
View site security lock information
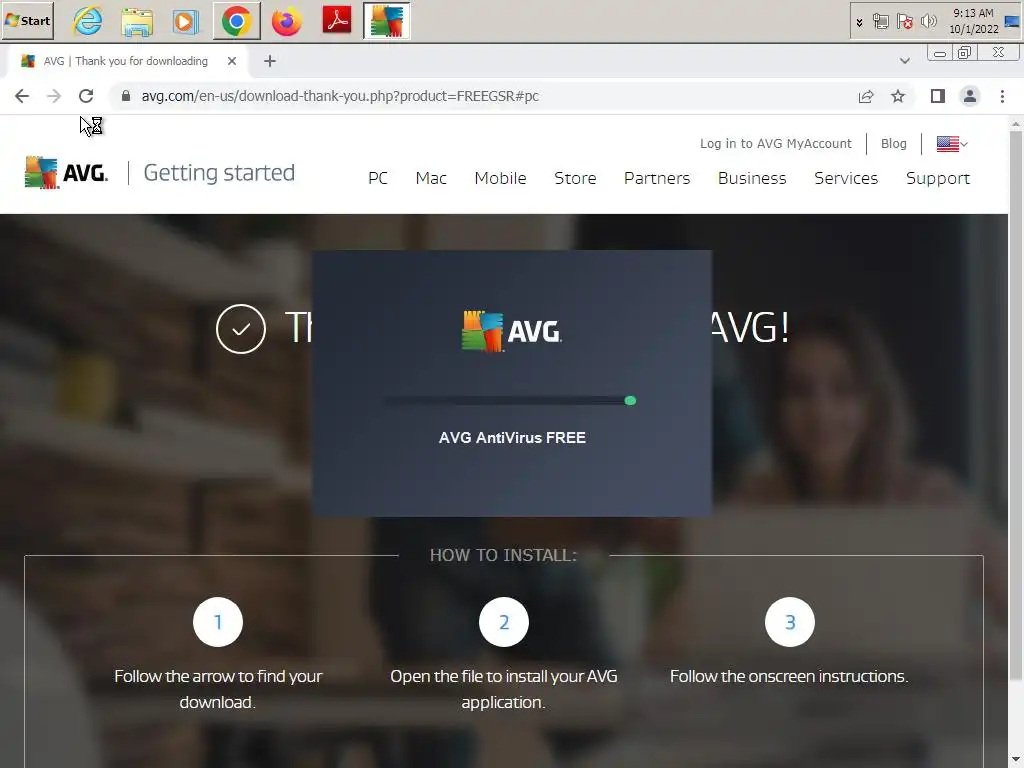126,96
